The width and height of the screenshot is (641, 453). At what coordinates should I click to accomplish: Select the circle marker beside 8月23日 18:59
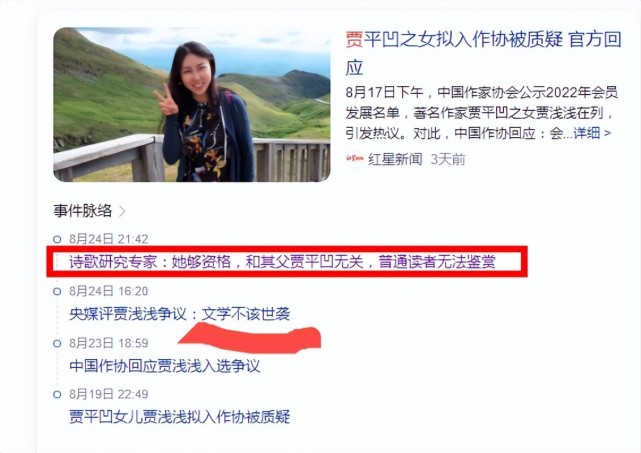pos(57,343)
